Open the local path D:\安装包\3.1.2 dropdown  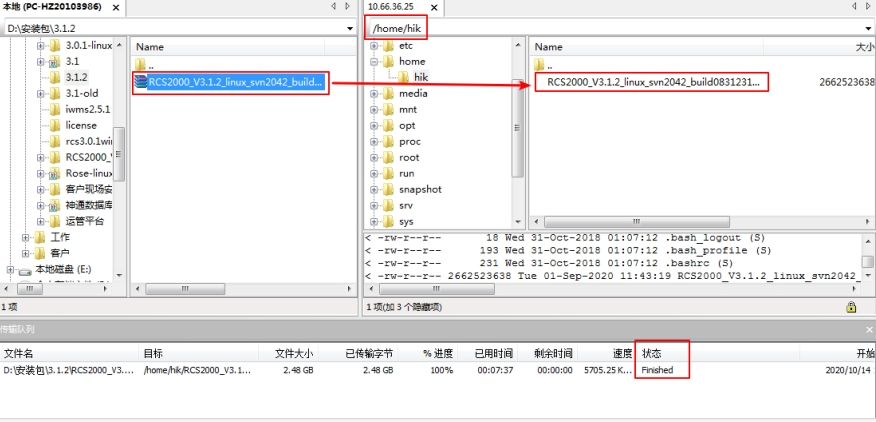click(x=348, y=29)
